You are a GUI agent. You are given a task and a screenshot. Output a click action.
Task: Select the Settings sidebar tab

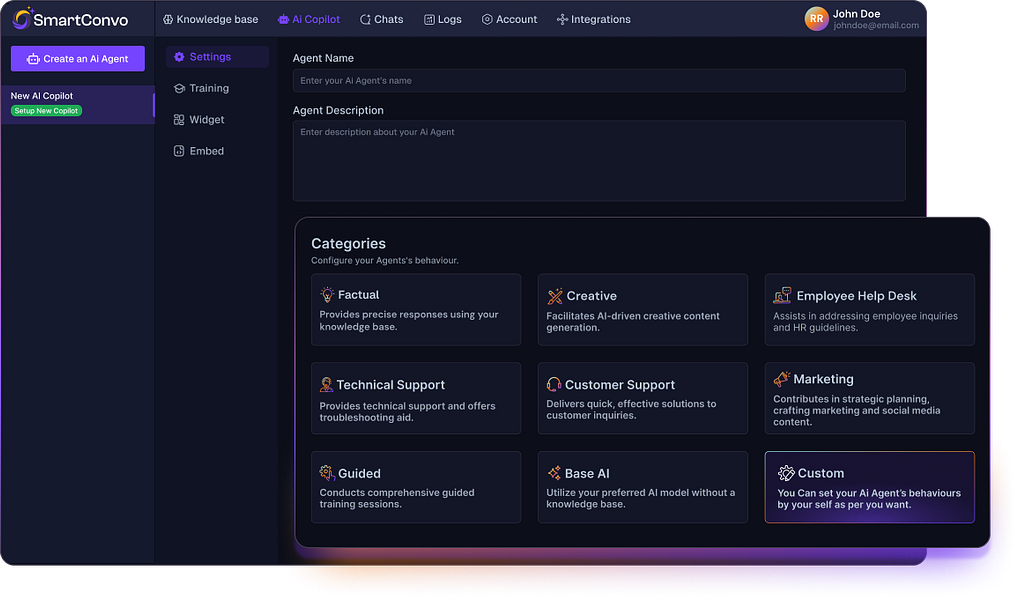point(217,57)
